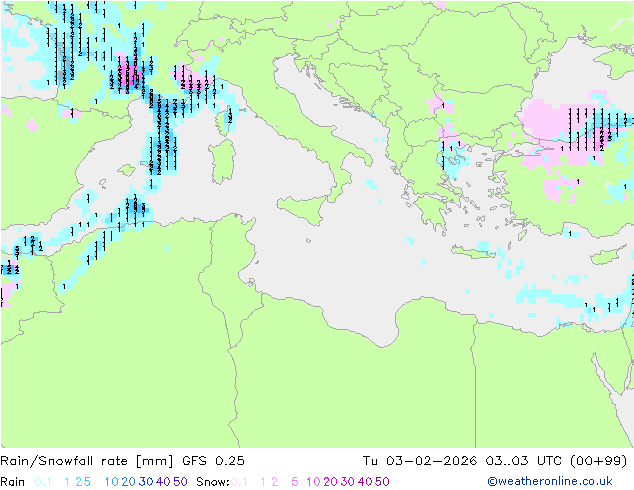Select Snow legend value 10
The width and height of the screenshot is (634, 490).
[x=313, y=482]
